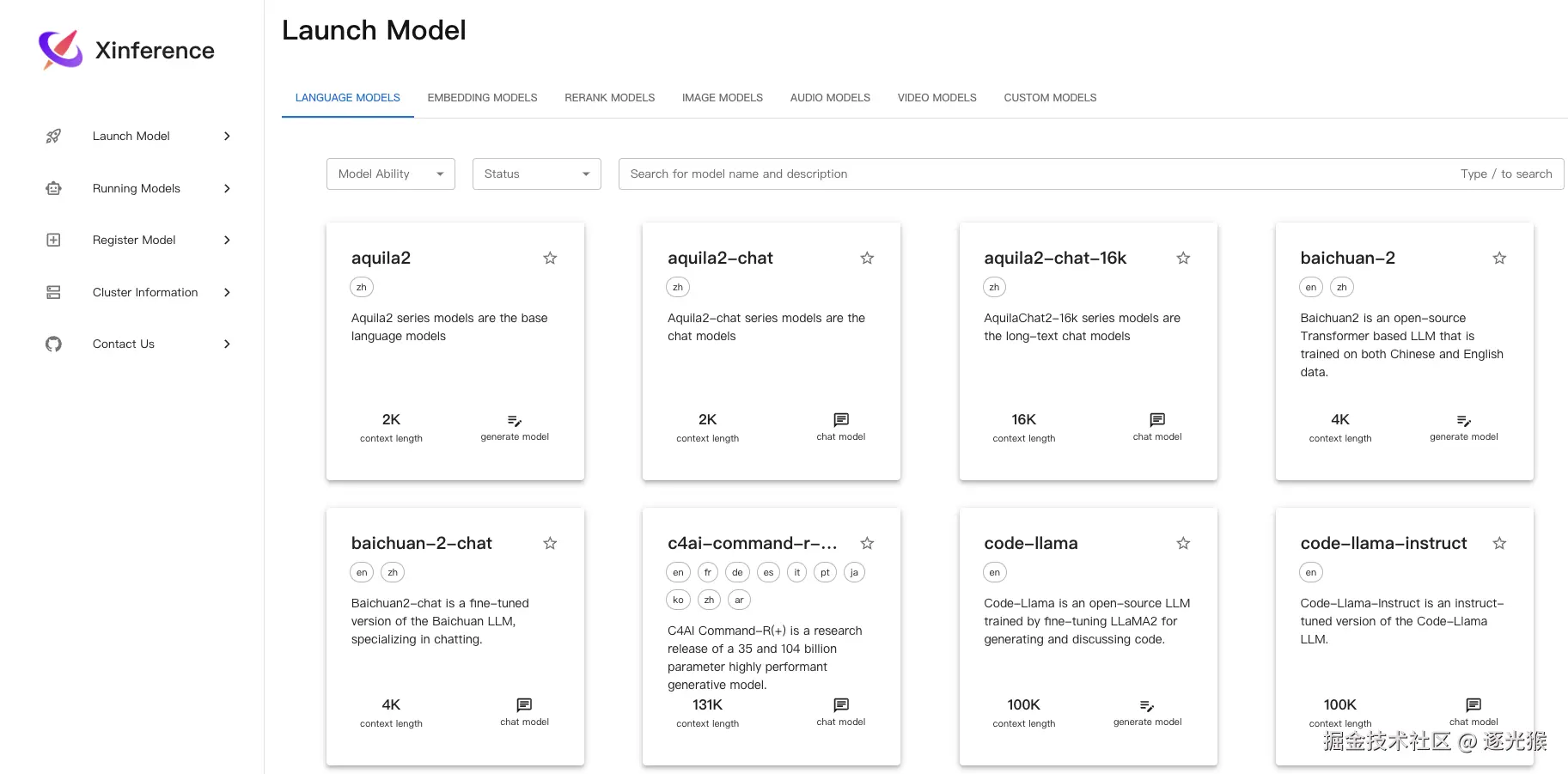Select the Image Models tab
The image size is (1568, 774).
pos(723,98)
